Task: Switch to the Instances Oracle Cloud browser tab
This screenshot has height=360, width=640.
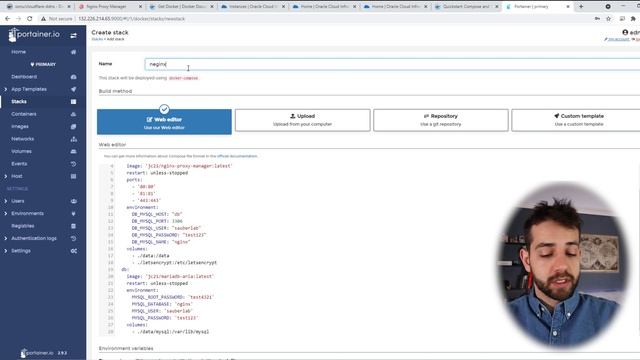Action: [x=252, y=7]
